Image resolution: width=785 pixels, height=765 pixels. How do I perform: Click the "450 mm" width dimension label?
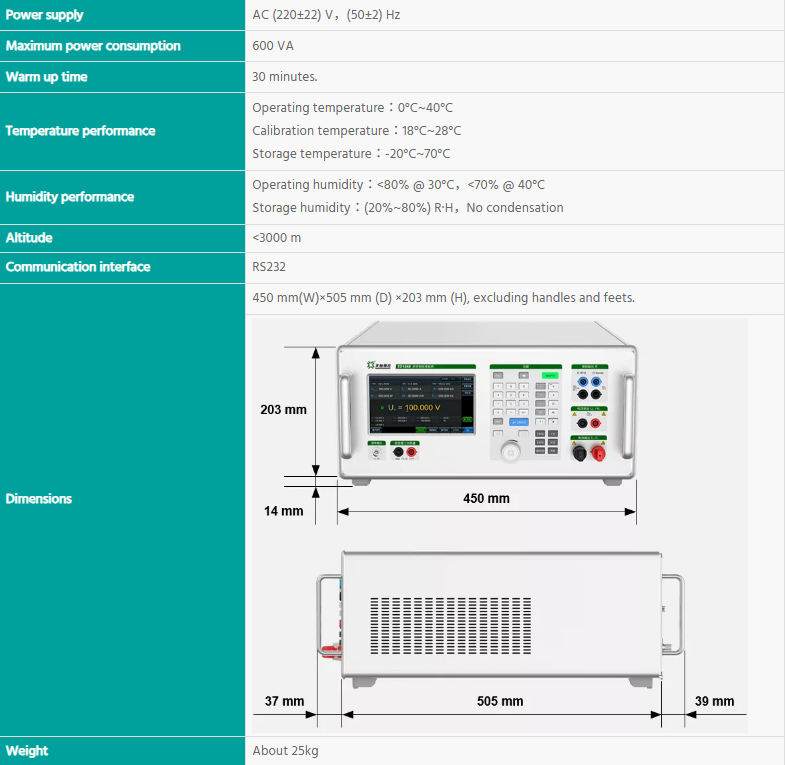pyautogui.click(x=486, y=498)
